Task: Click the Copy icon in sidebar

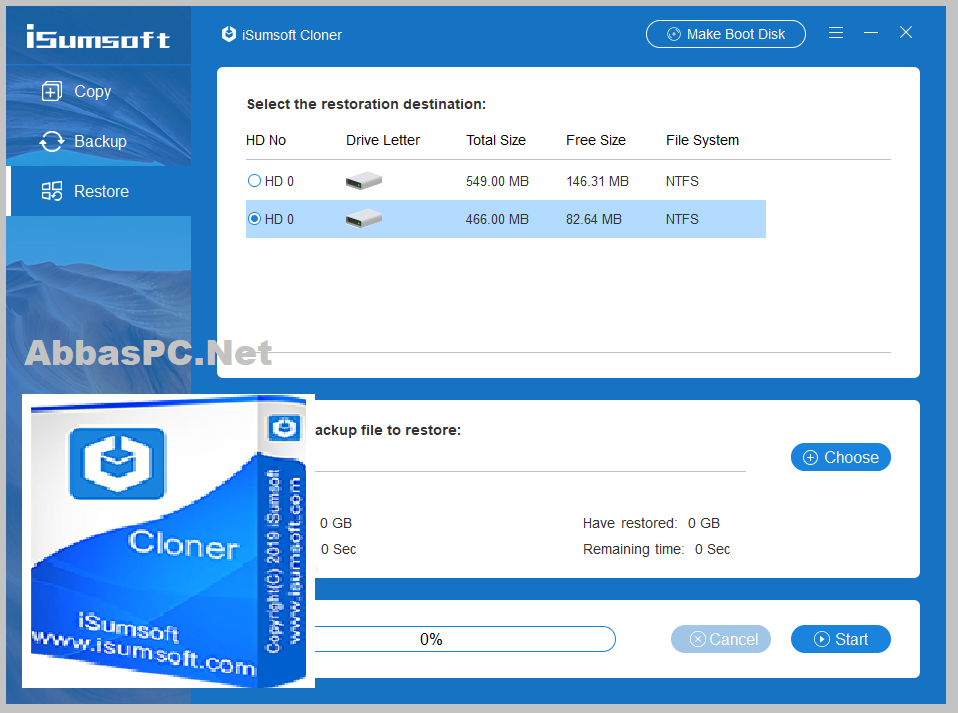Action: (52, 92)
